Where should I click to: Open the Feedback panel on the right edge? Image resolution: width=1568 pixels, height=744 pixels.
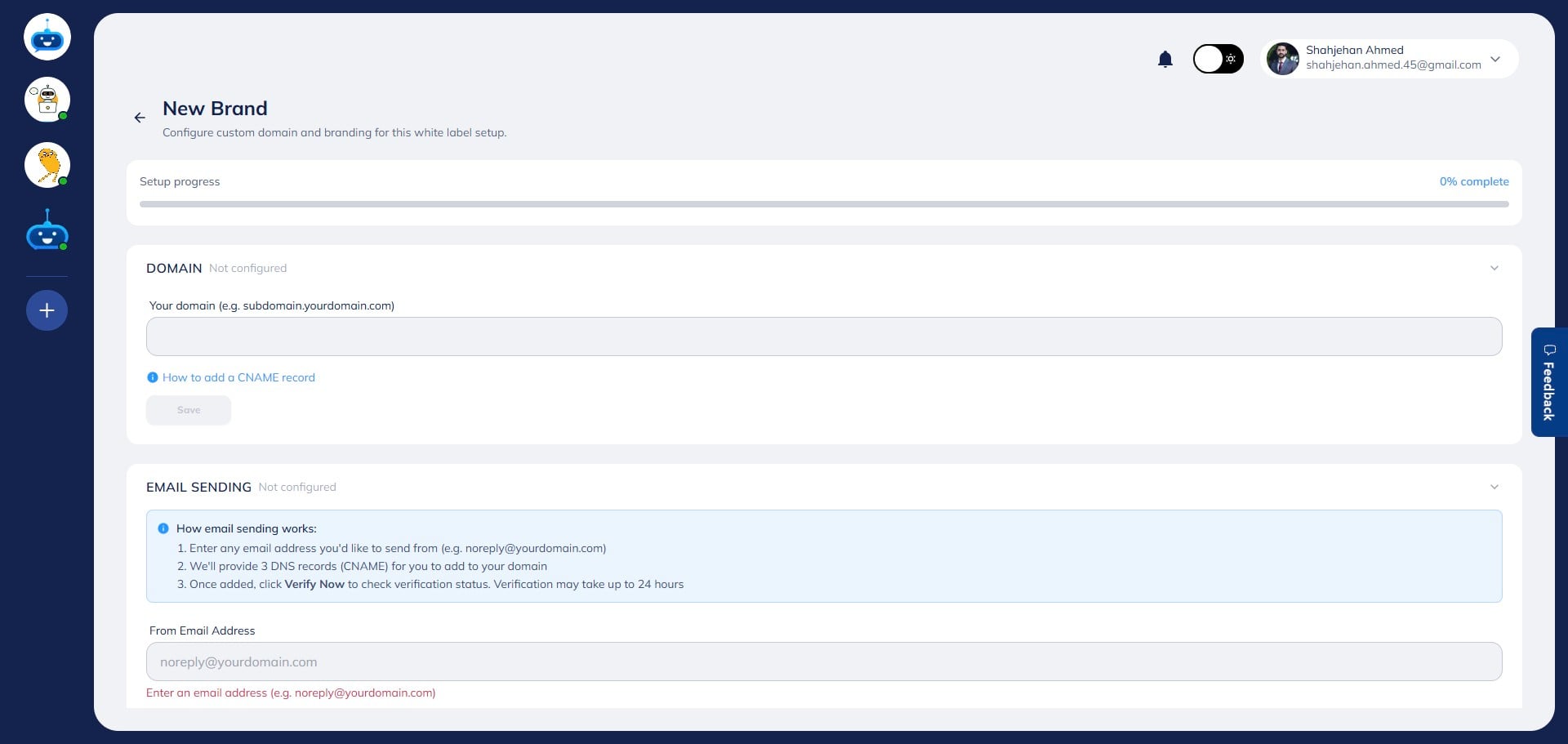[x=1548, y=382]
